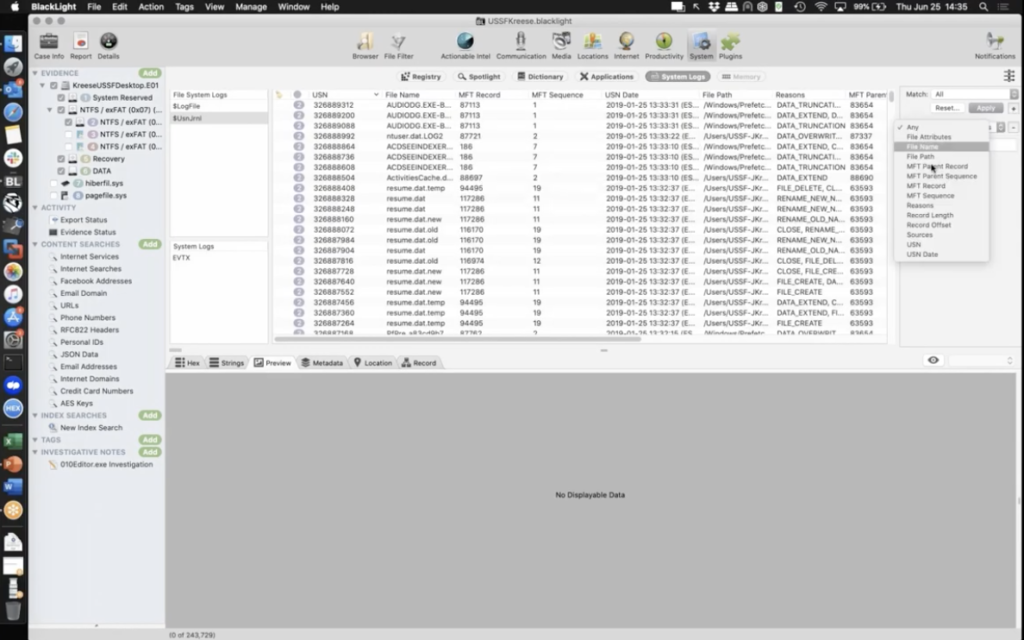The image size is (1024, 640).
Task: Click the Apply filter button
Action: (x=985, y=108)
